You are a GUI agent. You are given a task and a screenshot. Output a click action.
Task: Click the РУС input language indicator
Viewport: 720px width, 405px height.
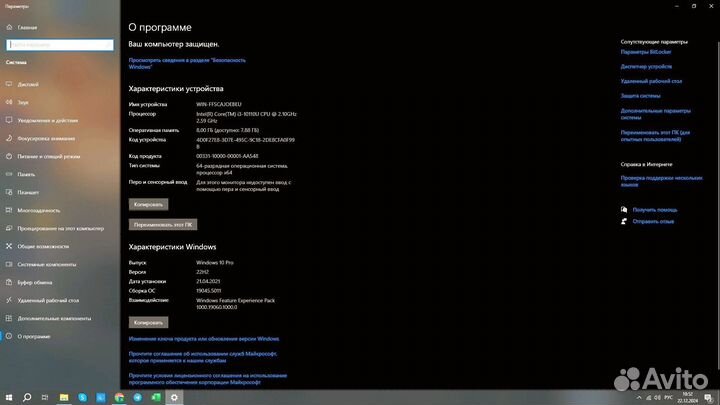pyautogui.click(x=668, y=398)
